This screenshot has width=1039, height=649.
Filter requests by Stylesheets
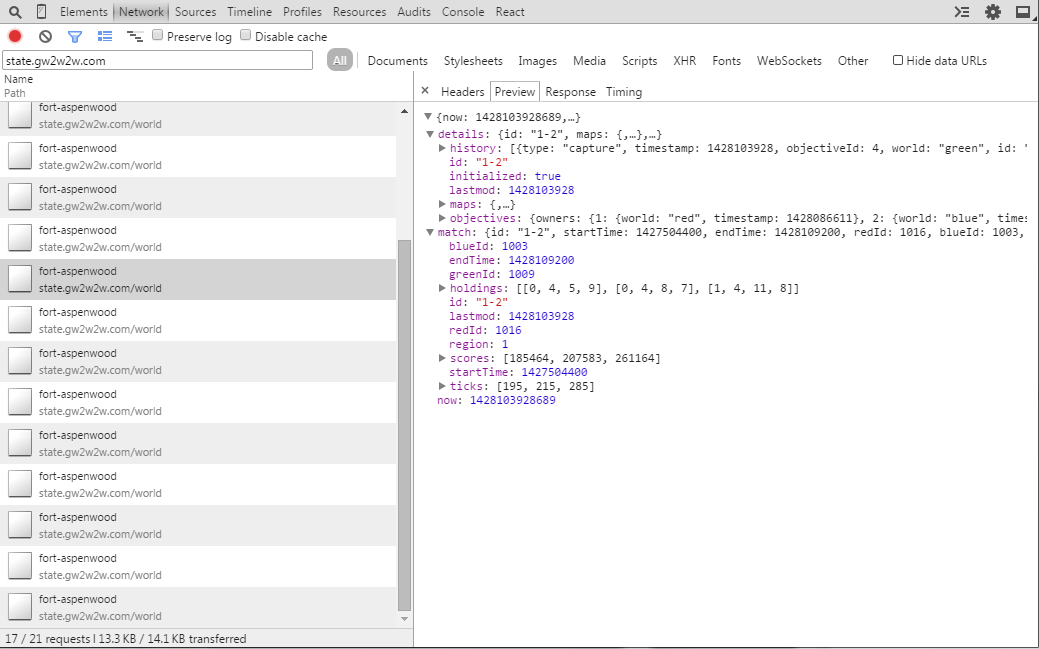[x=473, y=60]
